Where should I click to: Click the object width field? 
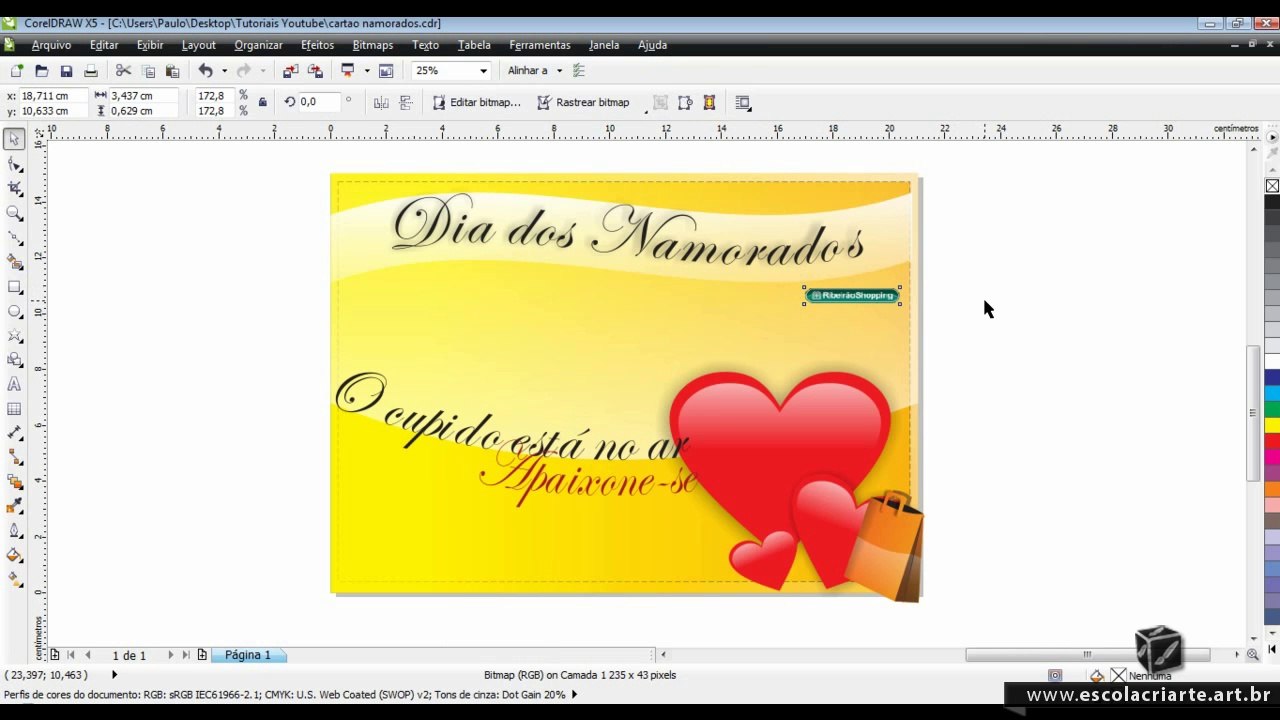point(143,96)
